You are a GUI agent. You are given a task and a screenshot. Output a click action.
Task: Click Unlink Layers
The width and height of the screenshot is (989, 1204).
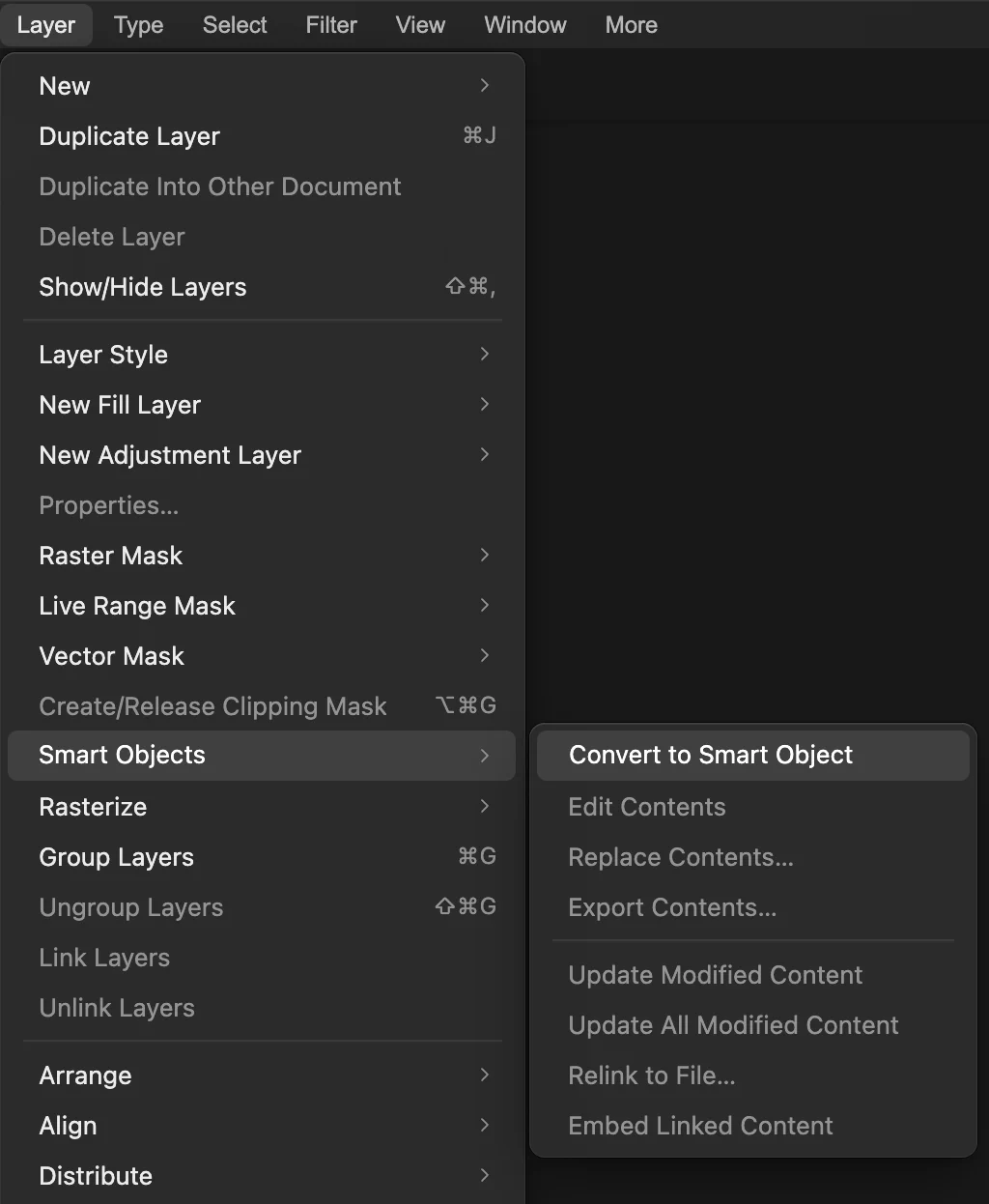pyautogui.click(x=262, y=1008)
